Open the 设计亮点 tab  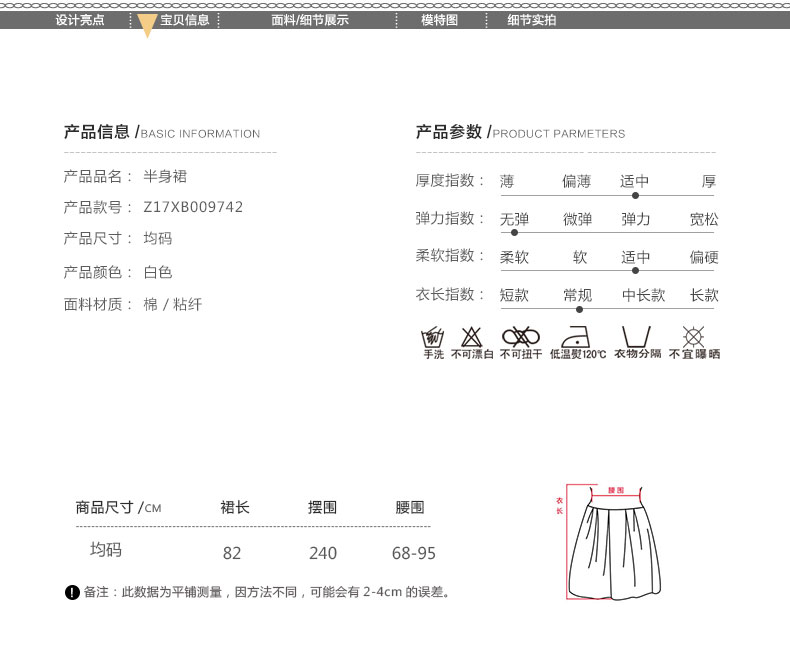pyautogui.click(x=80, y=20)
